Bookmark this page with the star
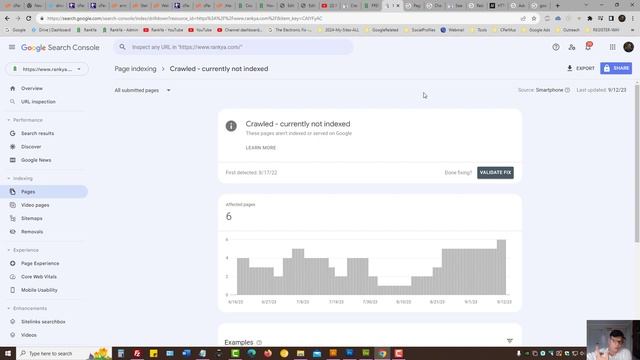The width and height of the screenshot is (640, 360). pos(533,18)
